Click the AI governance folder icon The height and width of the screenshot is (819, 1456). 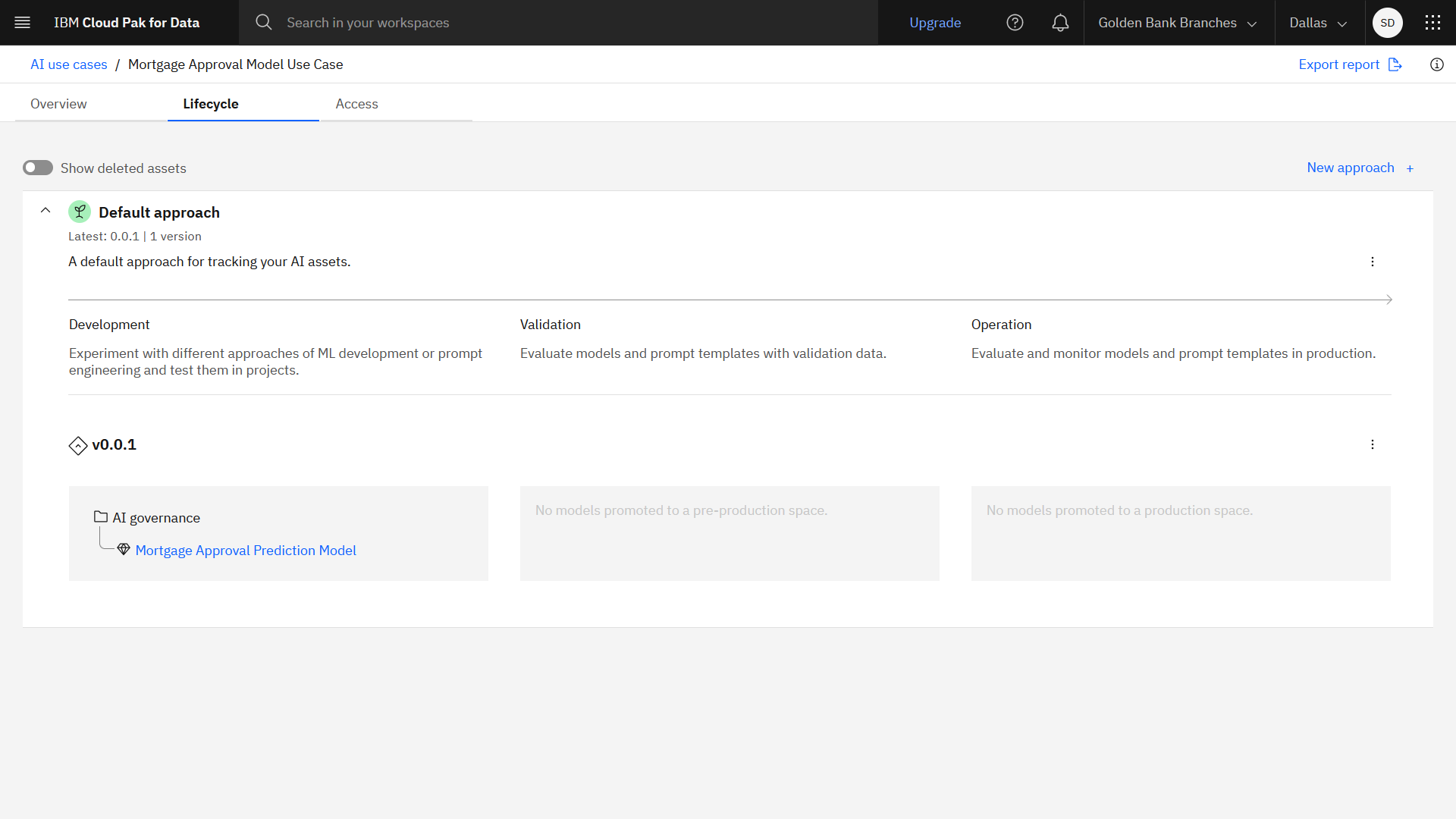pos(101,517)
